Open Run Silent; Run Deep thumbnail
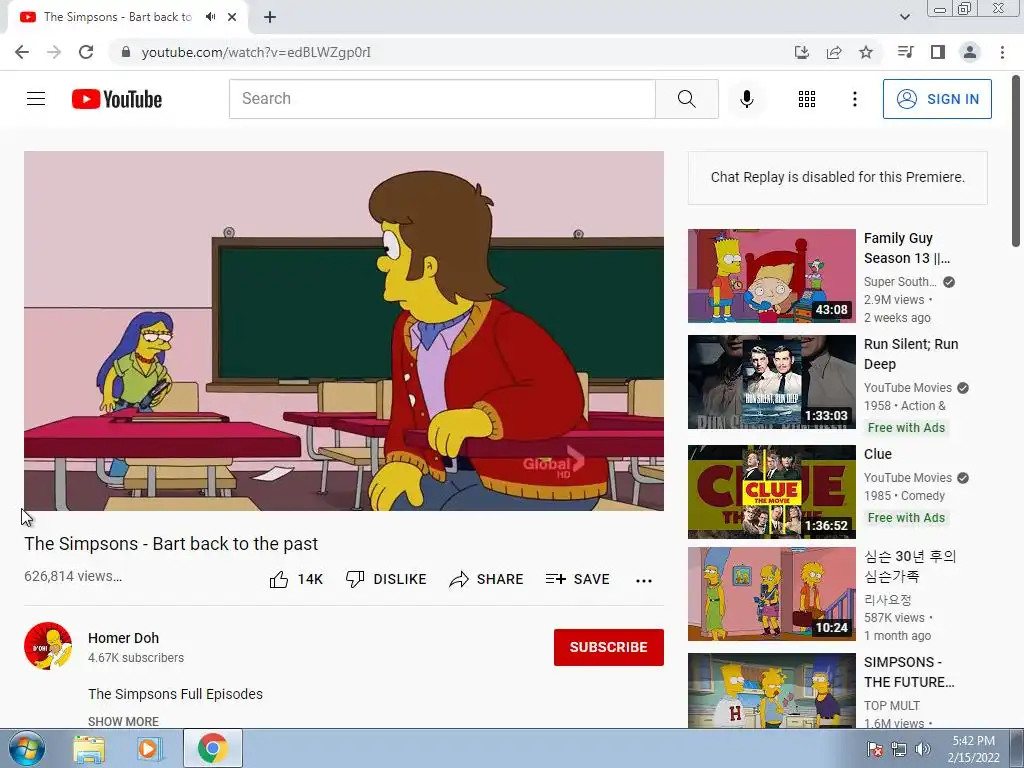 coord(771,381)
